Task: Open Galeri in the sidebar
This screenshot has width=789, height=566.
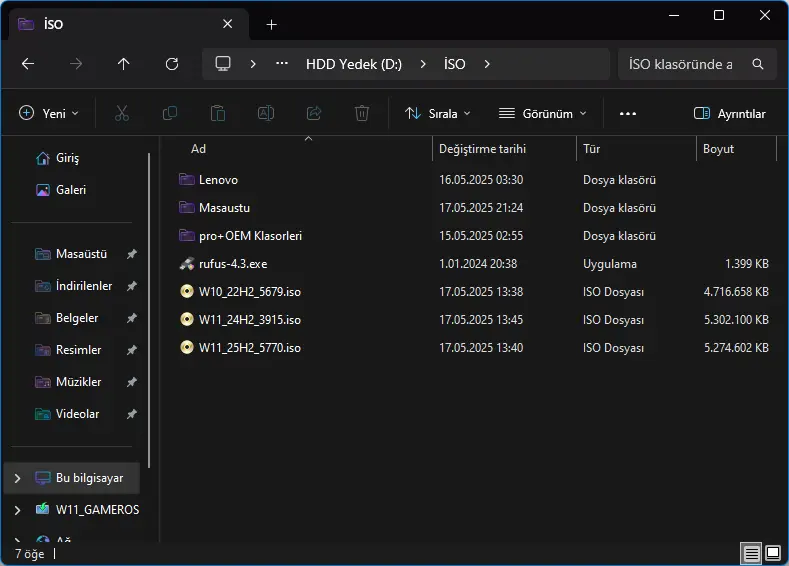Action: tap(61, 190)
